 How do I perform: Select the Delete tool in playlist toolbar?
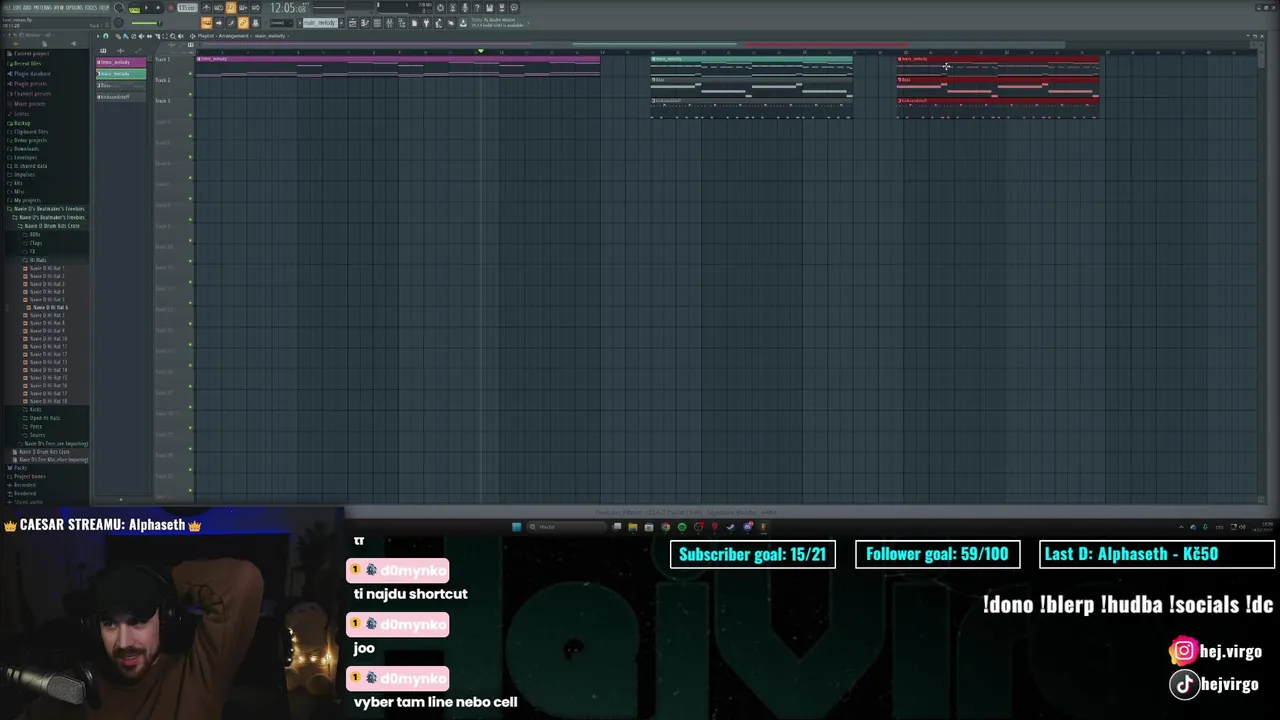(x=133, y=36)
